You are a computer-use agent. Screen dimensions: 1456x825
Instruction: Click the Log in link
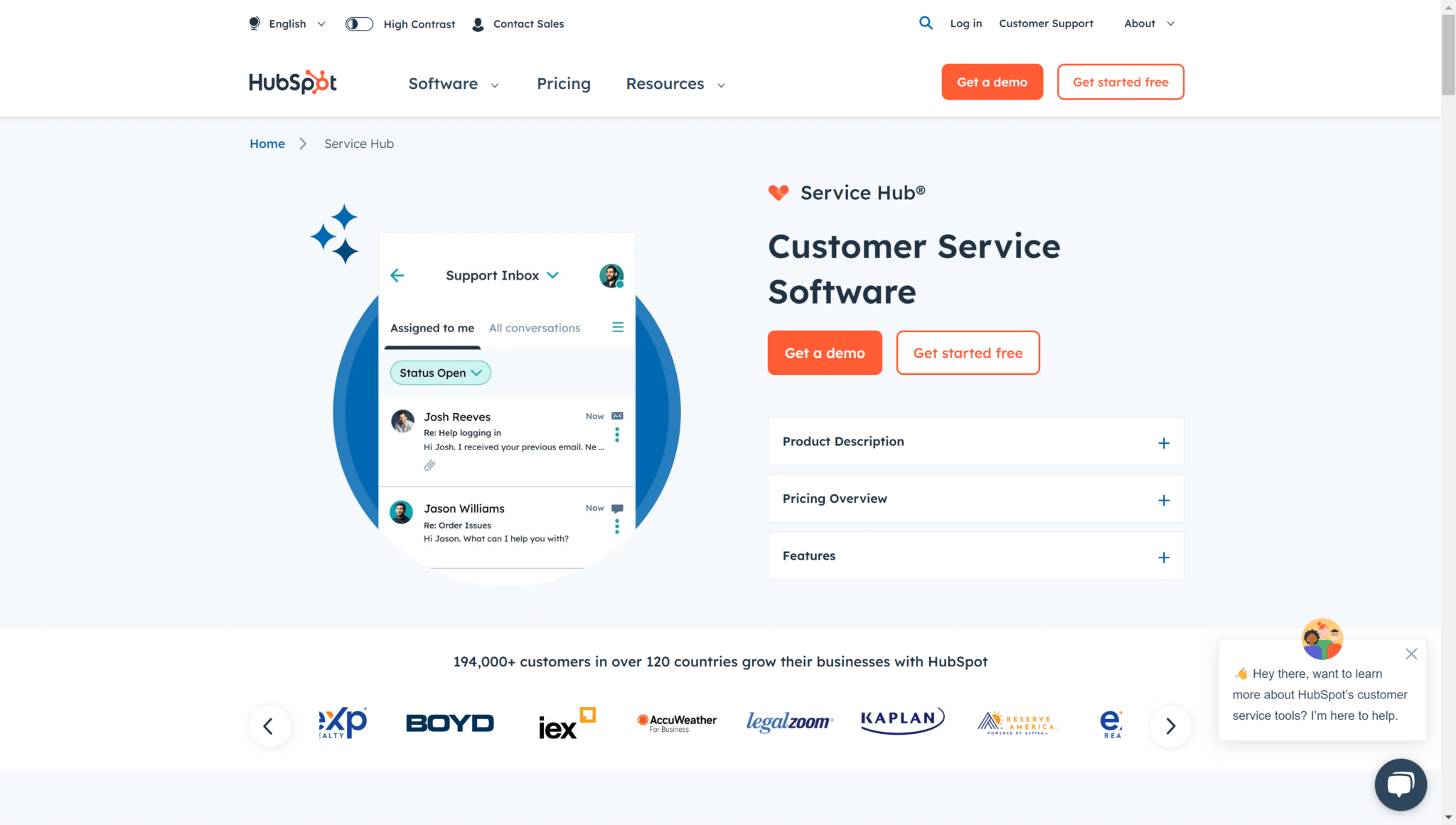(965, 23)
